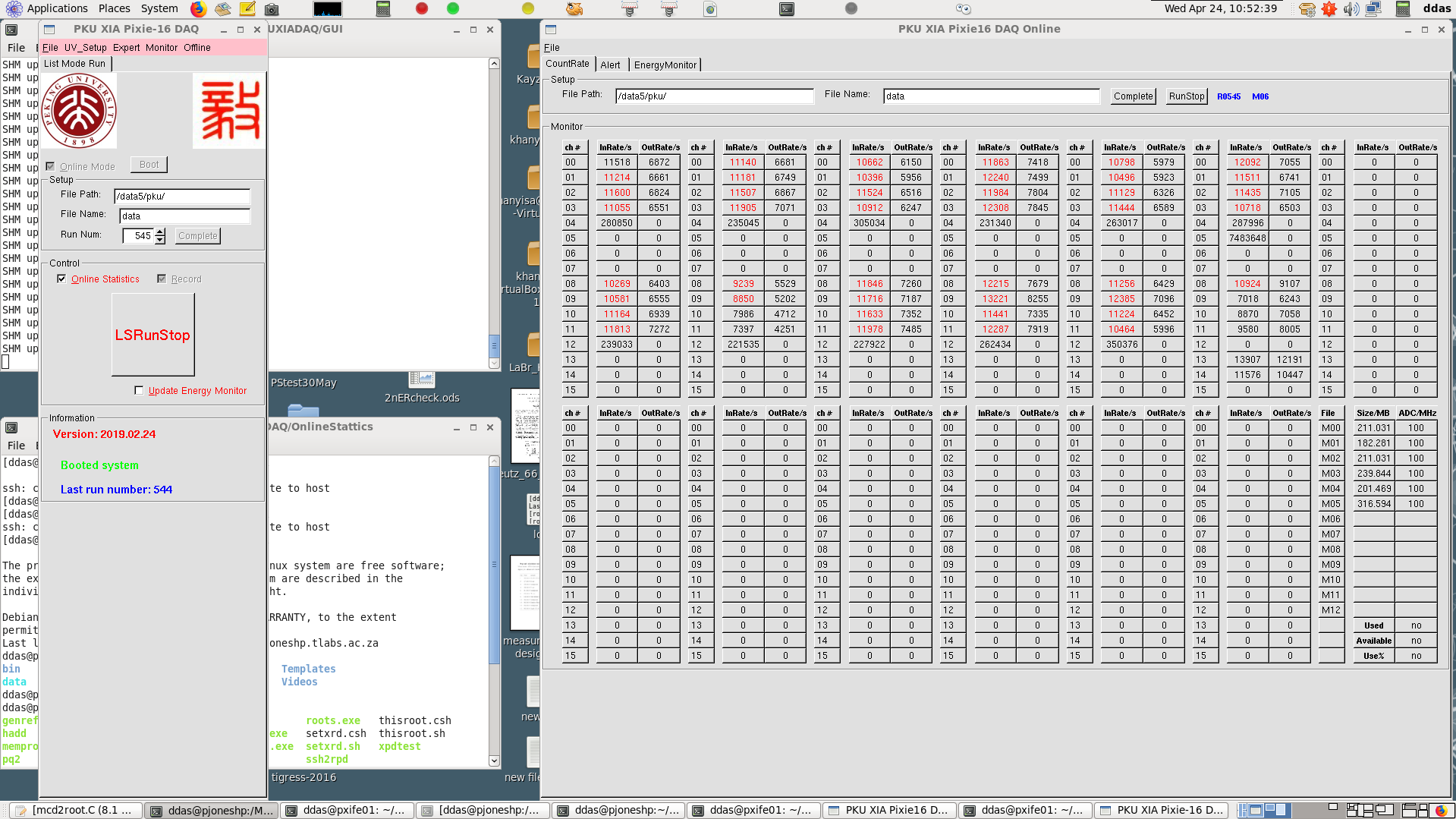Enable the Update Energy Monitor checkbox
The height and width of the screenshot is (819, 1456).
coord(139,391)
